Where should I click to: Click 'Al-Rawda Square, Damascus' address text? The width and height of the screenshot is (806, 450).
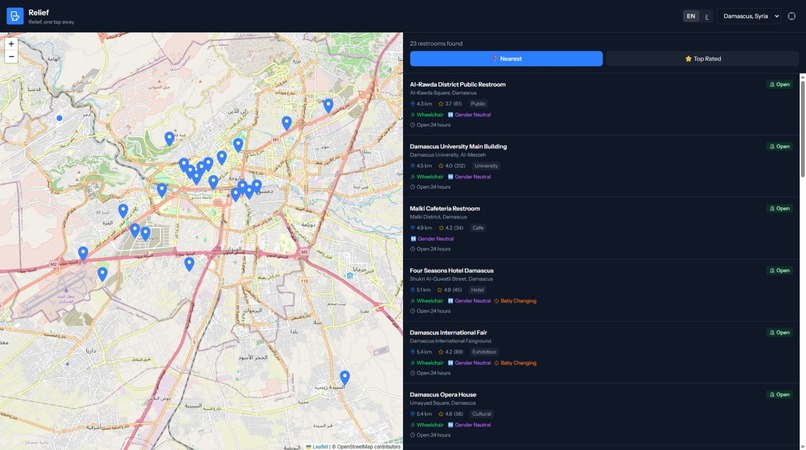[443, 93]
